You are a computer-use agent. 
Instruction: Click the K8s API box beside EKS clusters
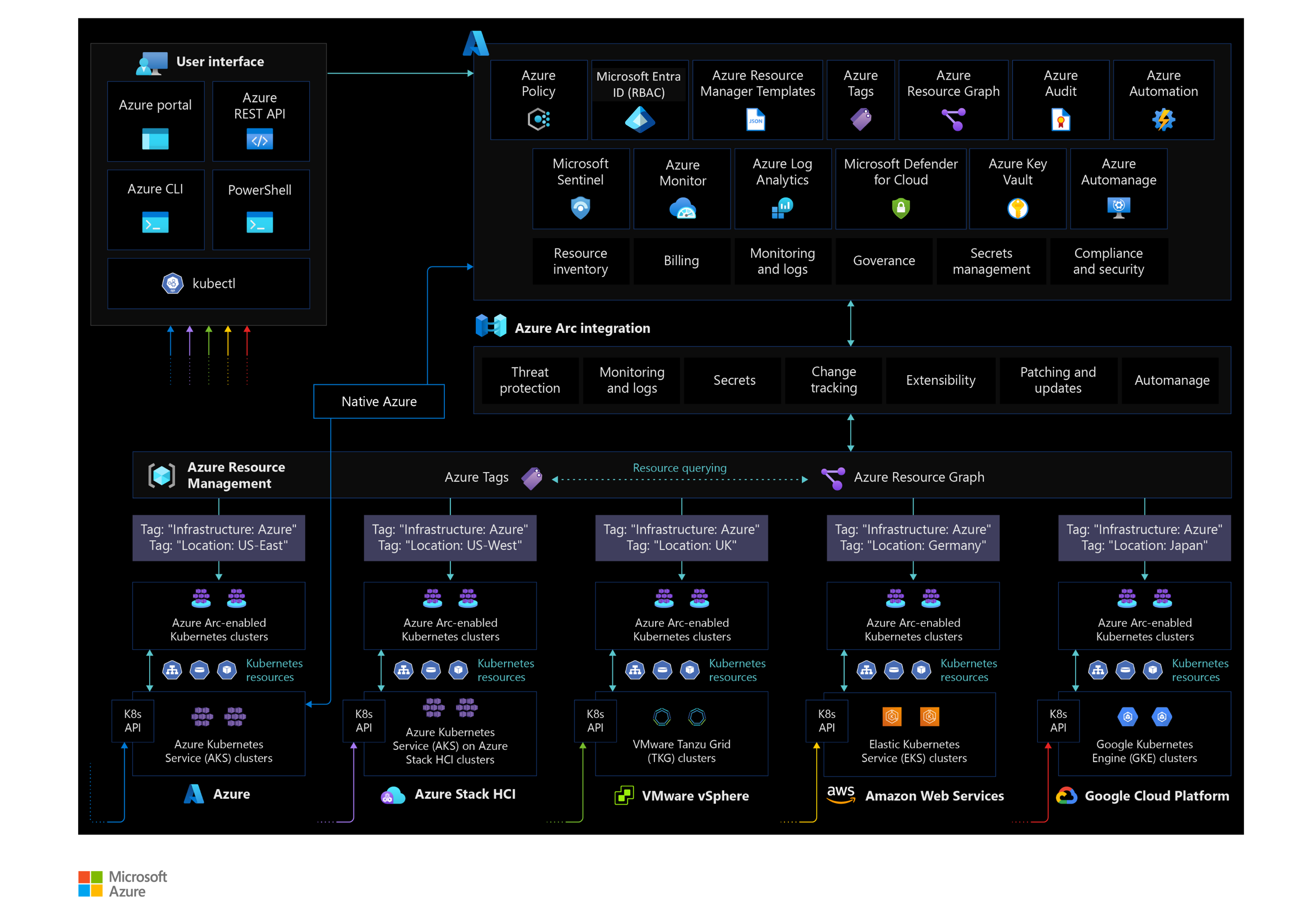(x=827, y=721)
